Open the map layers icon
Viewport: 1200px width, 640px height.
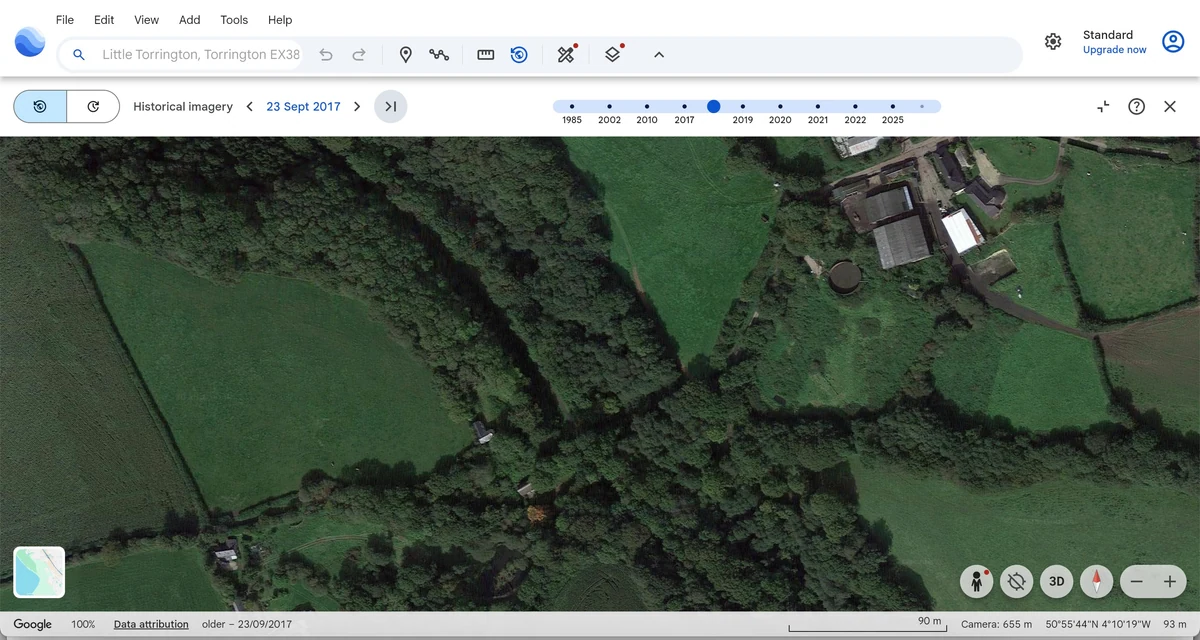(613, 54)
